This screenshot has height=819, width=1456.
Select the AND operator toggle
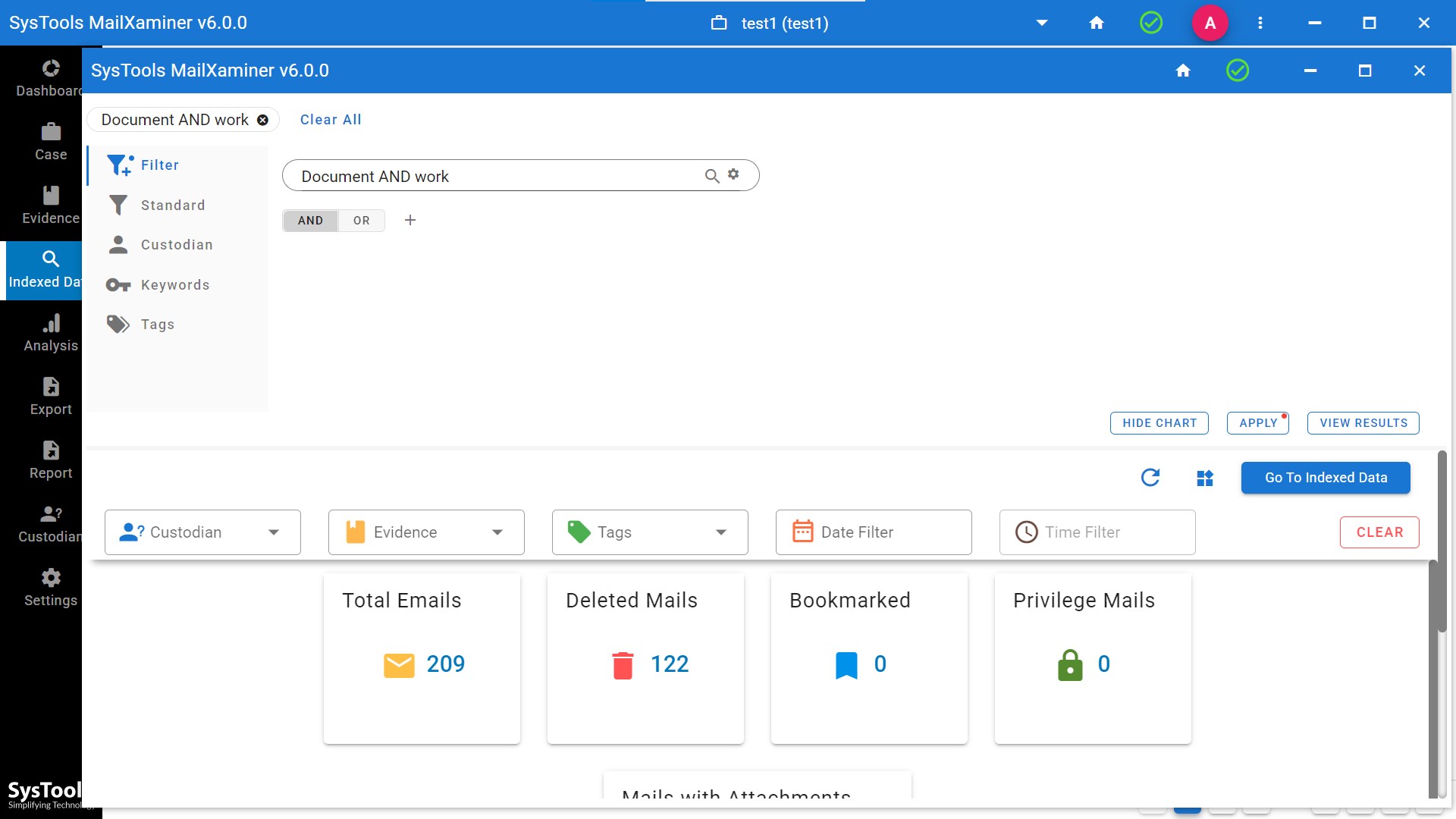pos(310,221)
